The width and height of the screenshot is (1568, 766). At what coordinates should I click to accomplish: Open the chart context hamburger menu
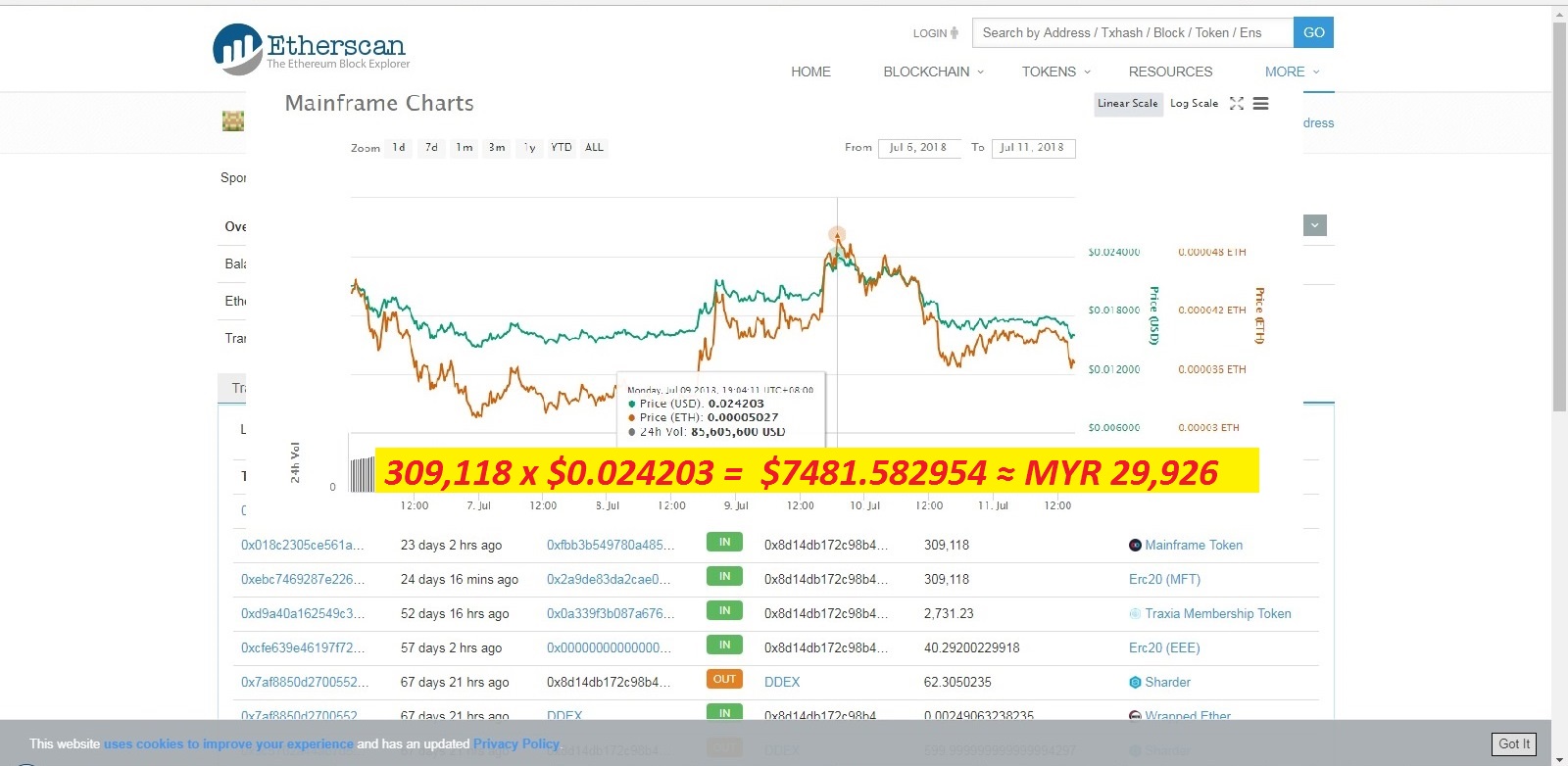[x=1261, y=104]
